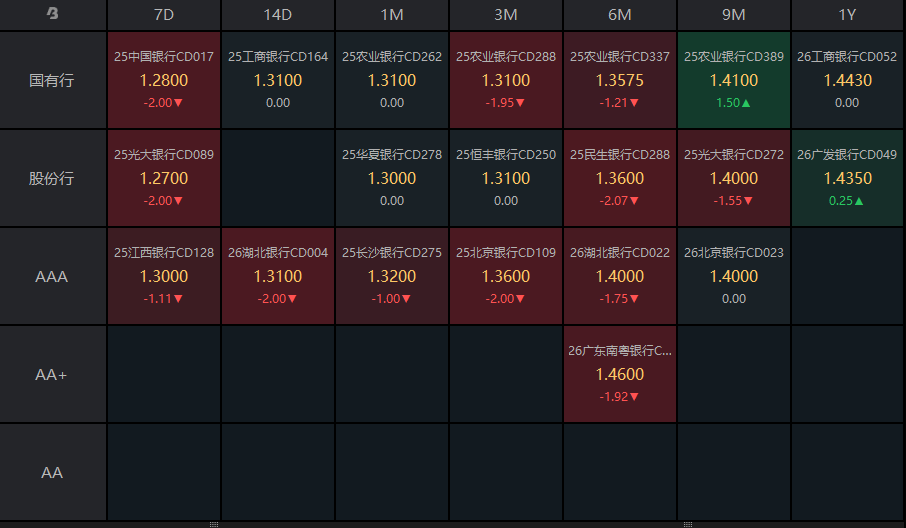Viewport: 906px width, 528px height.
Task: Click the 国有行 row header
Action: click(52, 80)
